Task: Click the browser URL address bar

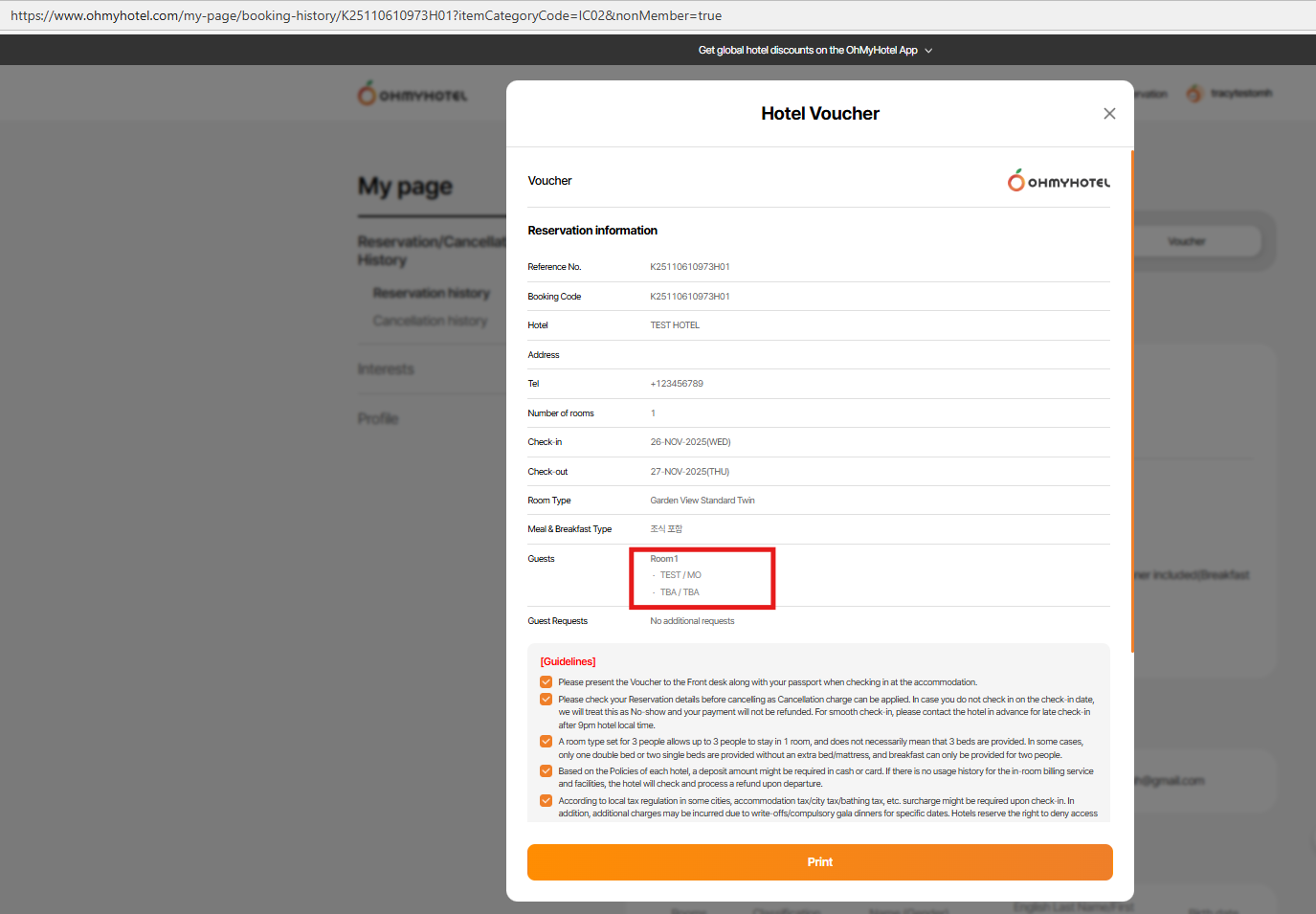Action: (658, 15)
